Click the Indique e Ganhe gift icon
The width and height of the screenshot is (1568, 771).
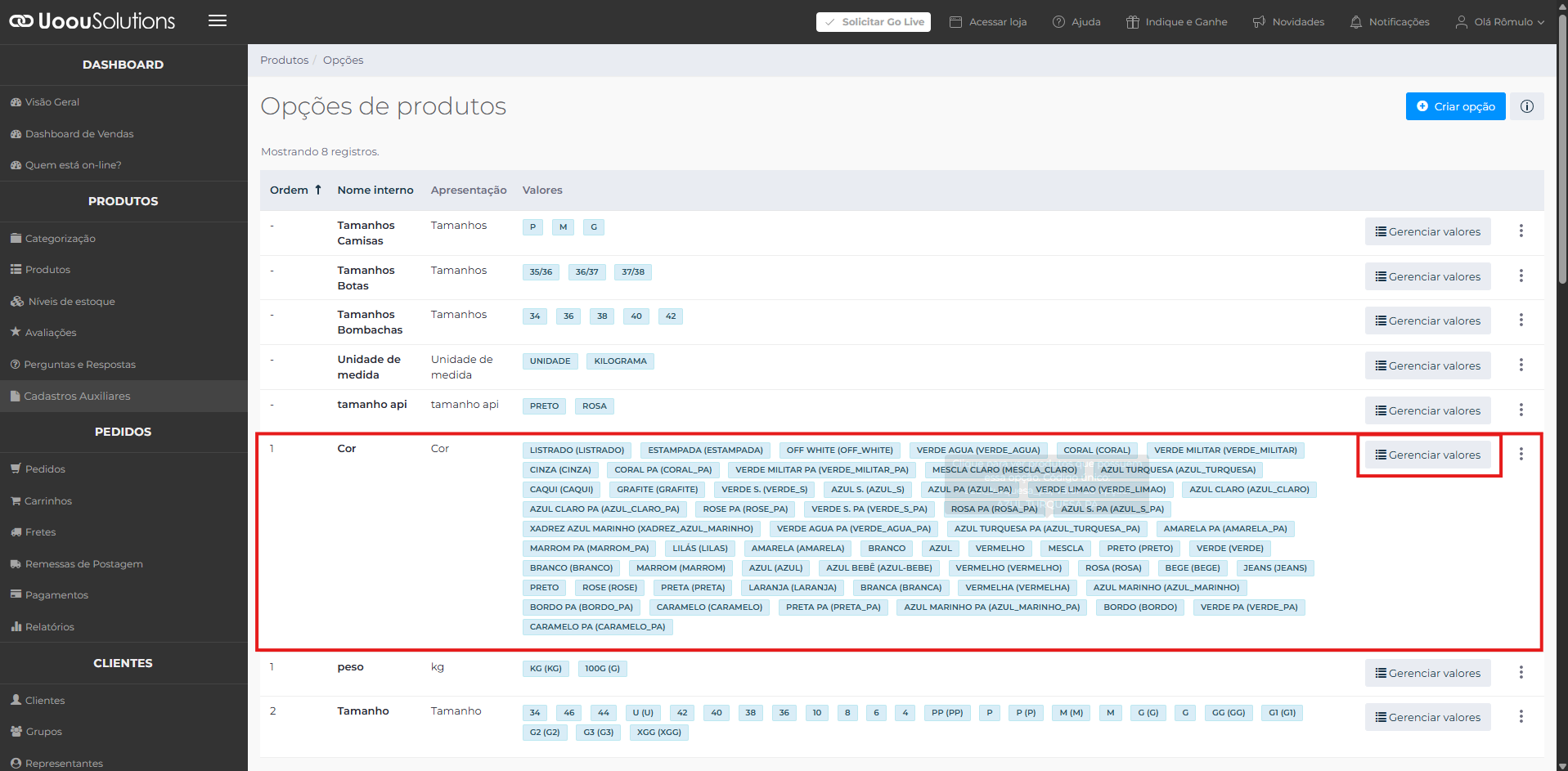1133,22
